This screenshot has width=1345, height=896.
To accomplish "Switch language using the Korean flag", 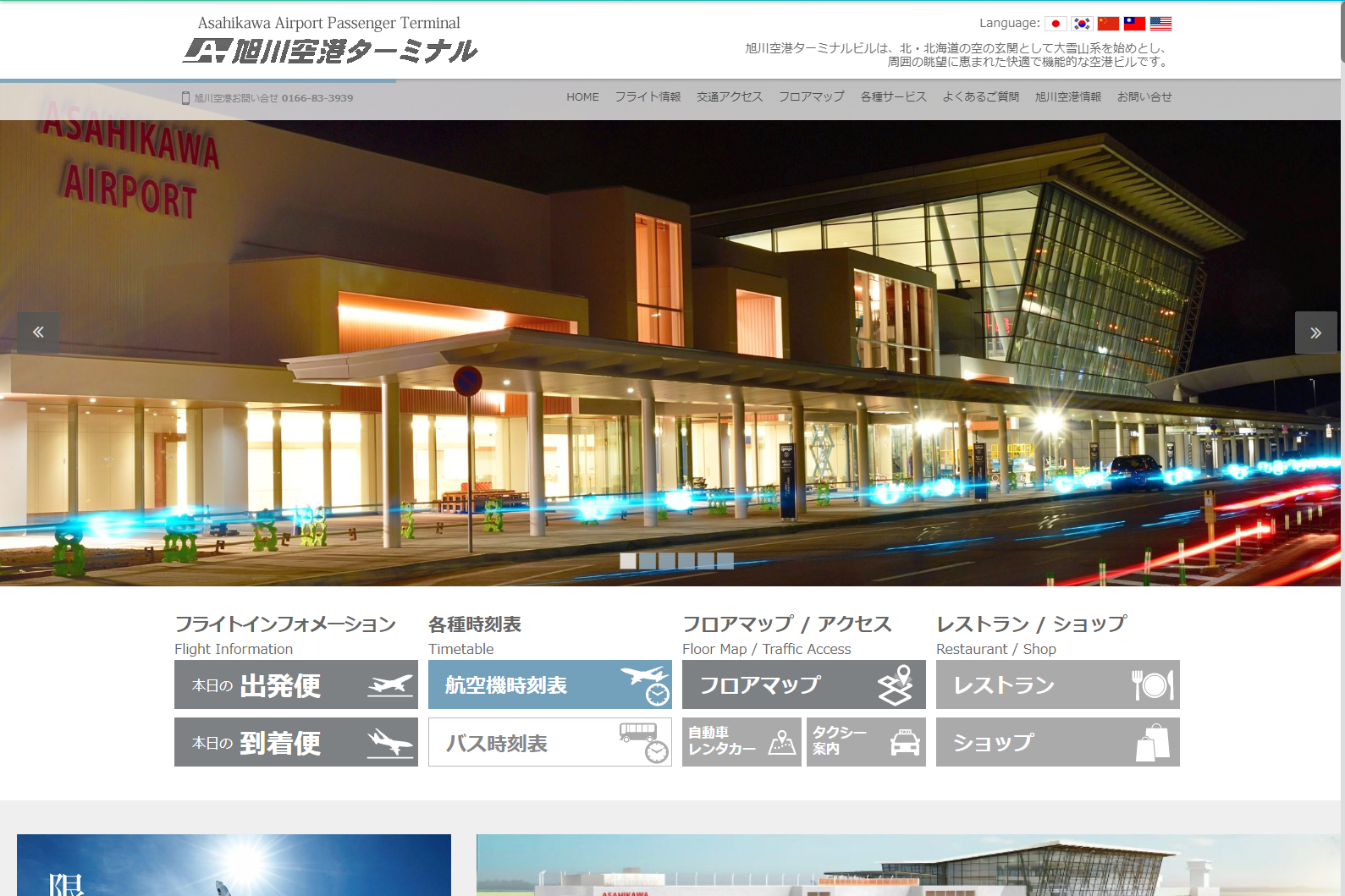I will coord(1082,24).
